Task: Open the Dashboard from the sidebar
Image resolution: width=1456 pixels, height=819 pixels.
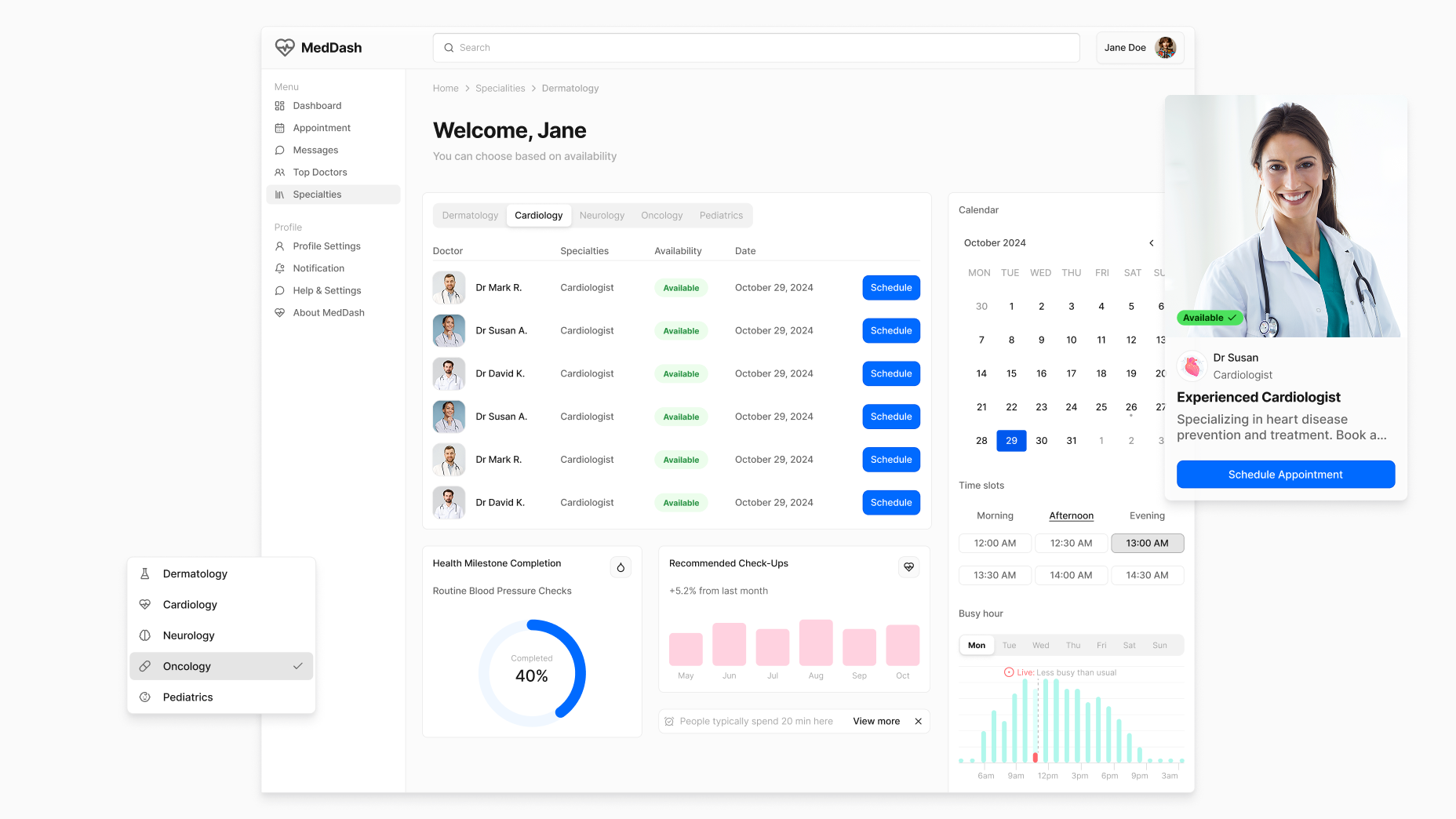Action: (x=316, y=105)
